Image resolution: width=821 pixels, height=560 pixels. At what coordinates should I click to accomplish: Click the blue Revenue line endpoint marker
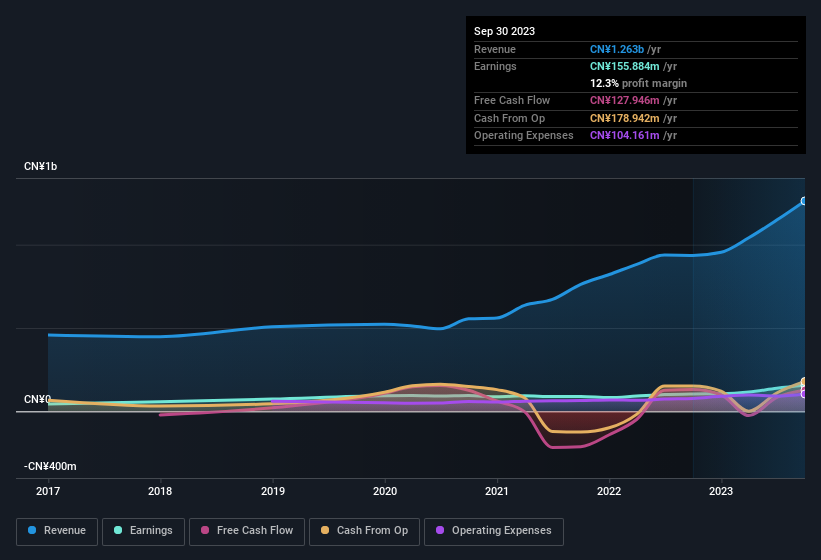click(804, 201)
